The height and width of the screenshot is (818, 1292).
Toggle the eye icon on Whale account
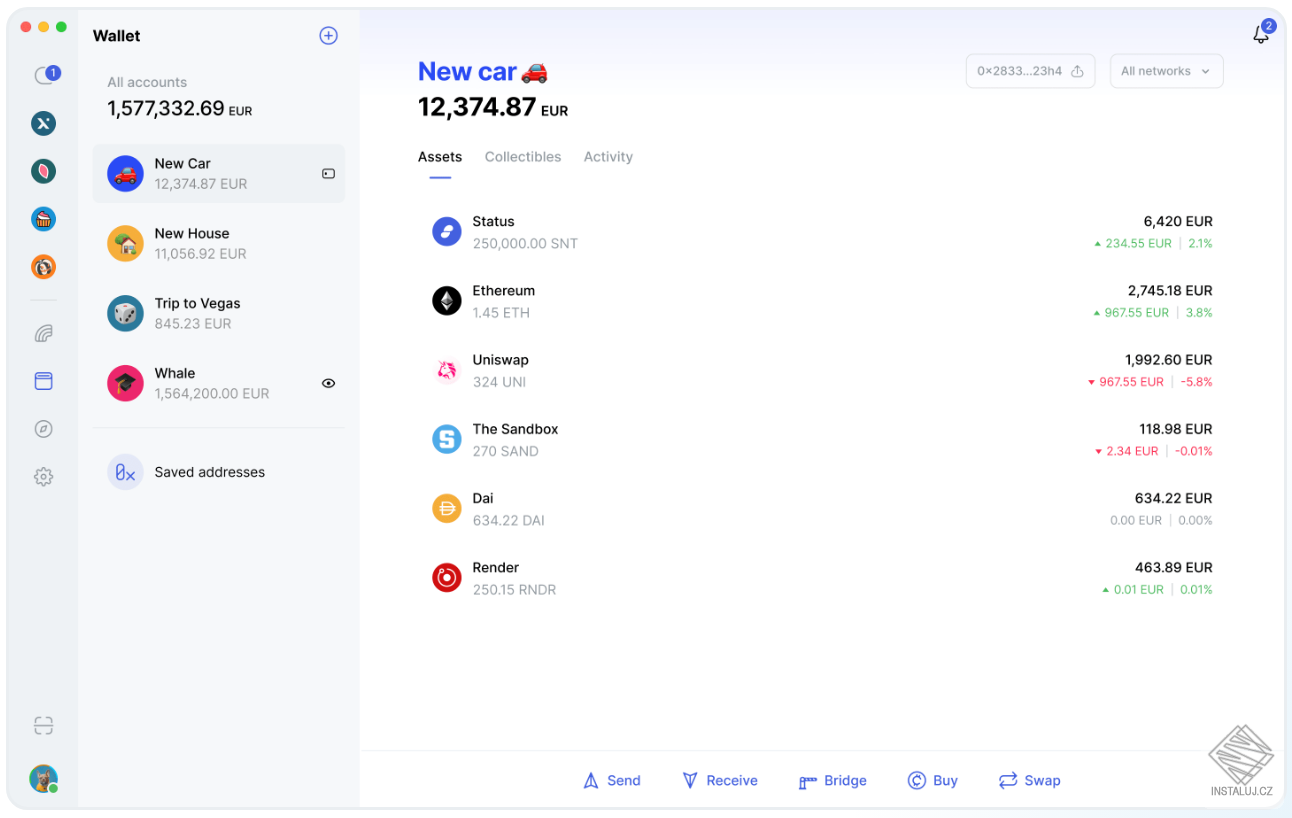pos(328,383)
